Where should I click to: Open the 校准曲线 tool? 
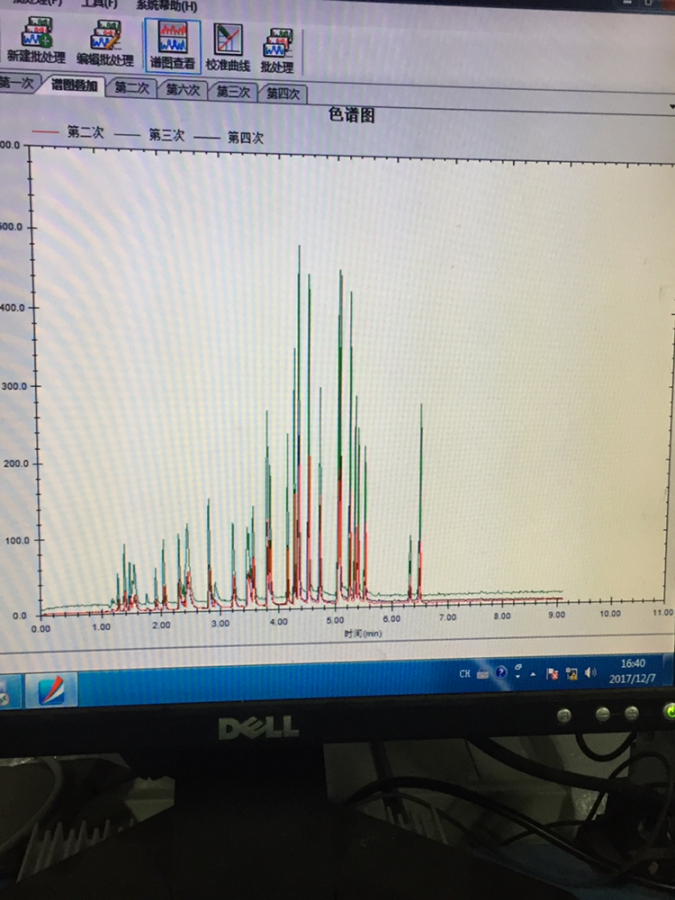228,47
